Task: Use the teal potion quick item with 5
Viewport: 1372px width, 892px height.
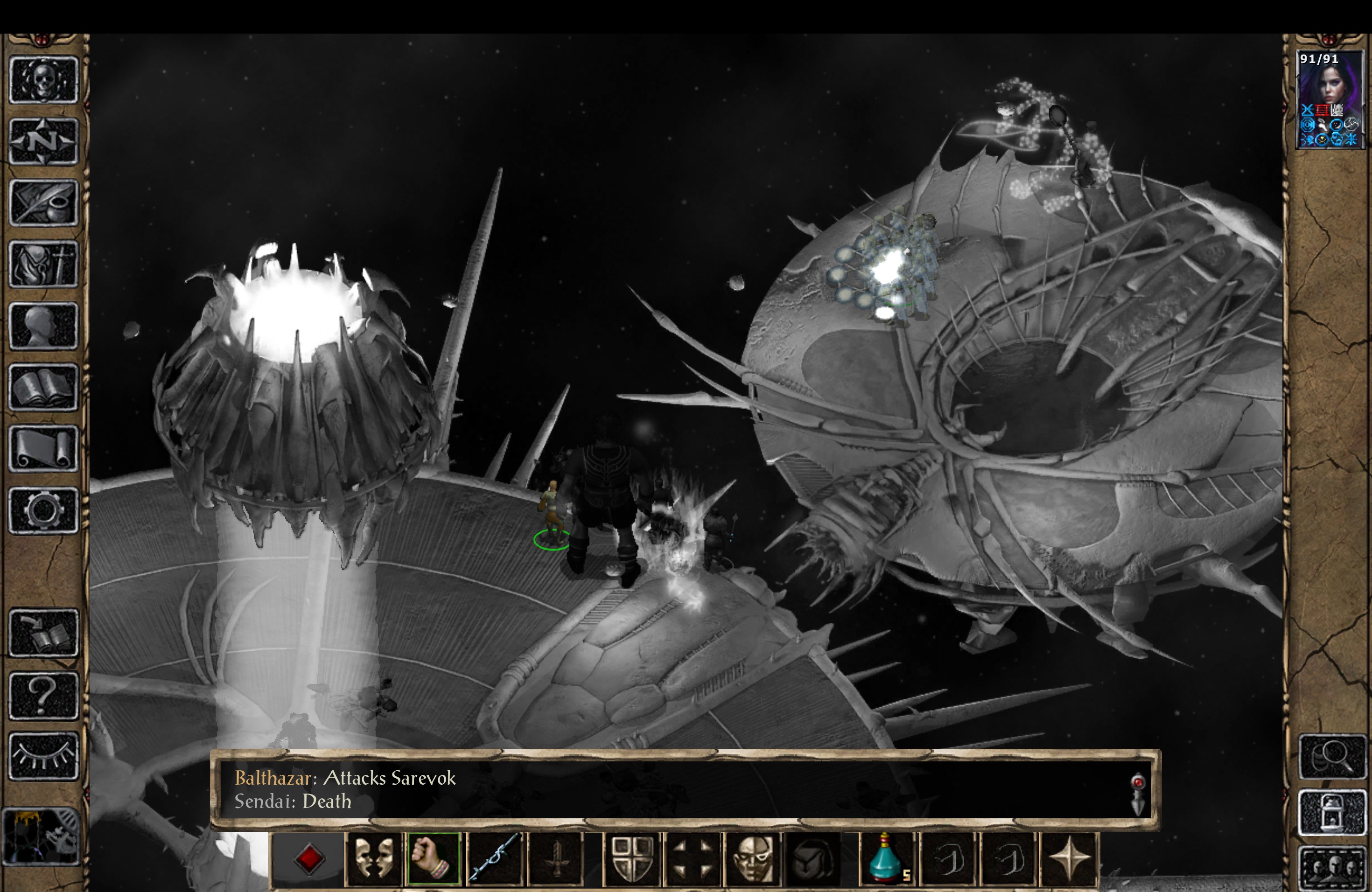Action: [x=887, y=859]
